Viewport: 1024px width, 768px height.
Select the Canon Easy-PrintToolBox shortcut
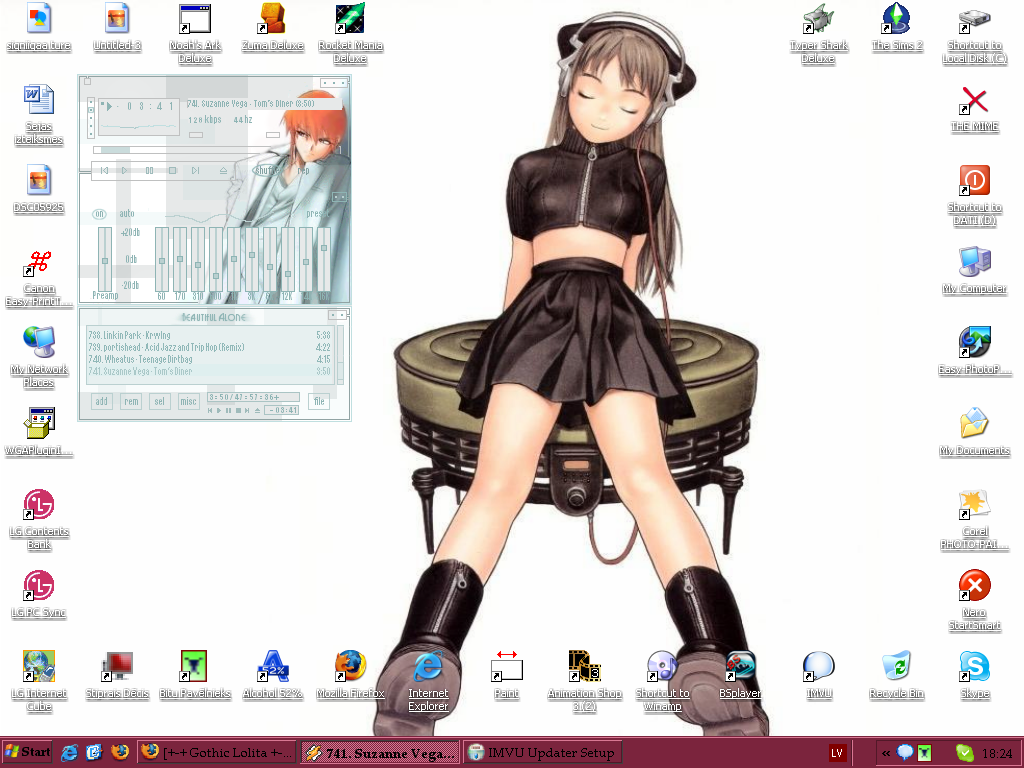point(39,279)
